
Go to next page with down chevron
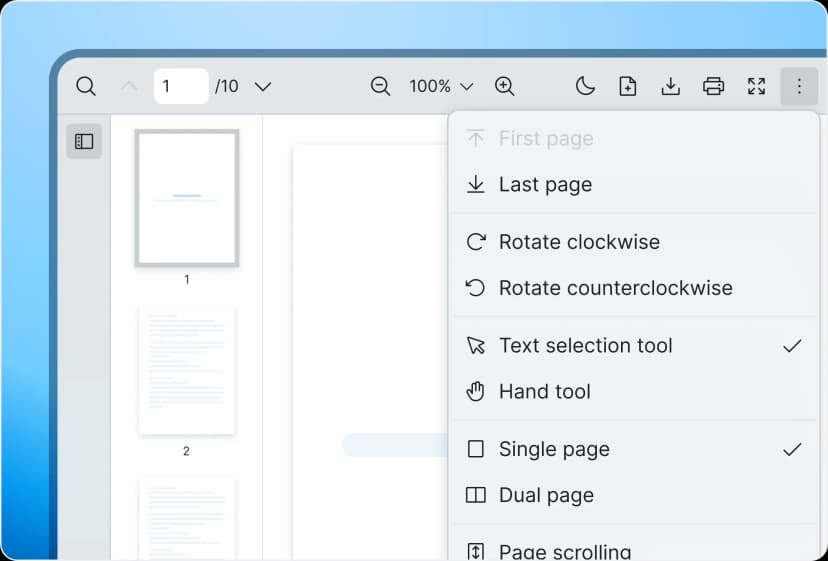pyautogui.click(x=263, y=86)
